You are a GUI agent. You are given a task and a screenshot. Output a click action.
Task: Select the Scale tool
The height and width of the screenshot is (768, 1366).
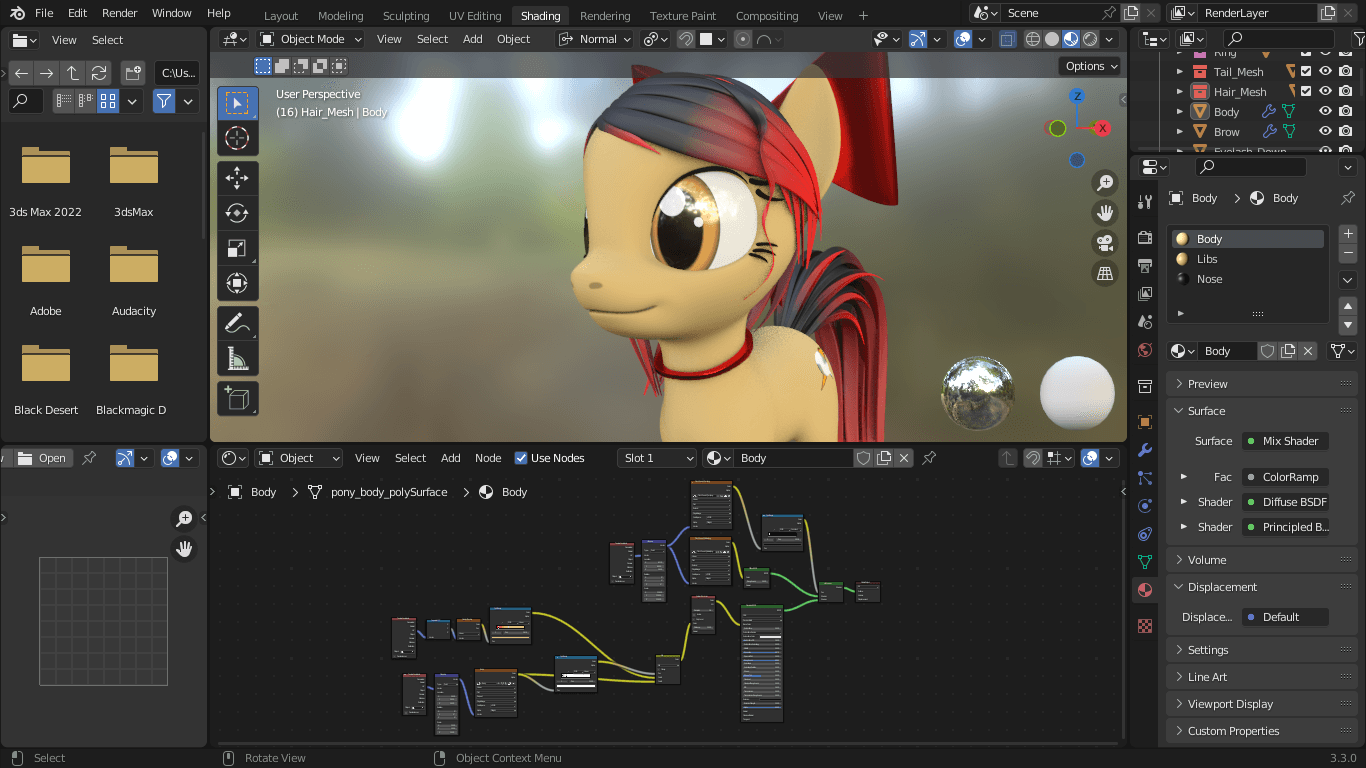(237, 248)
